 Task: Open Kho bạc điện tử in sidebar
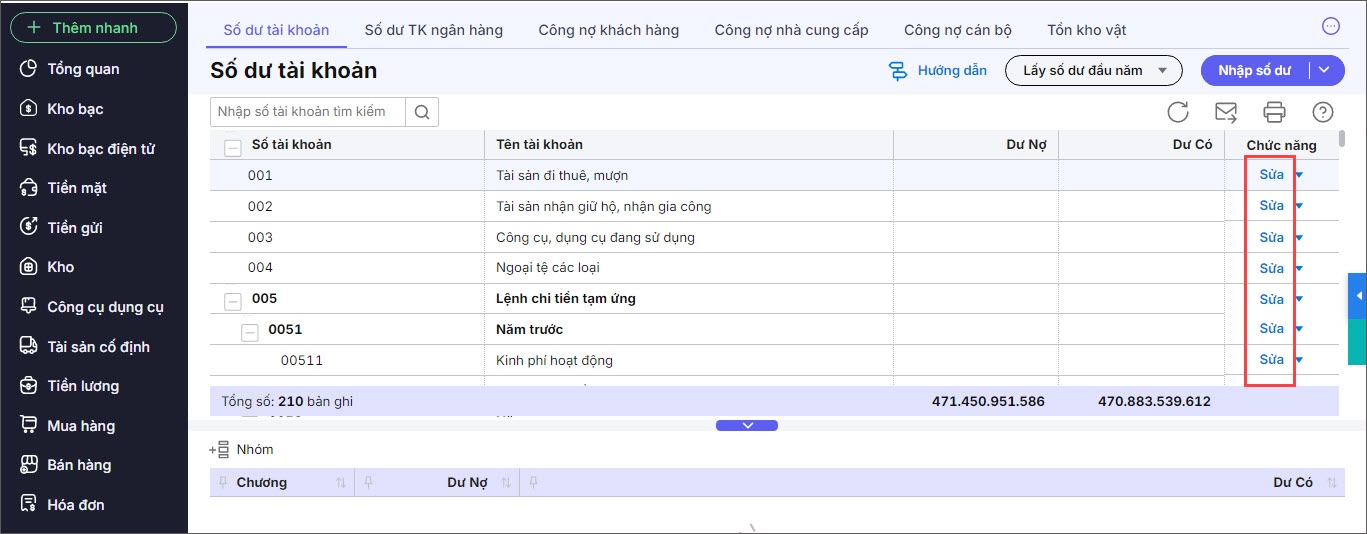coord(100,149)
